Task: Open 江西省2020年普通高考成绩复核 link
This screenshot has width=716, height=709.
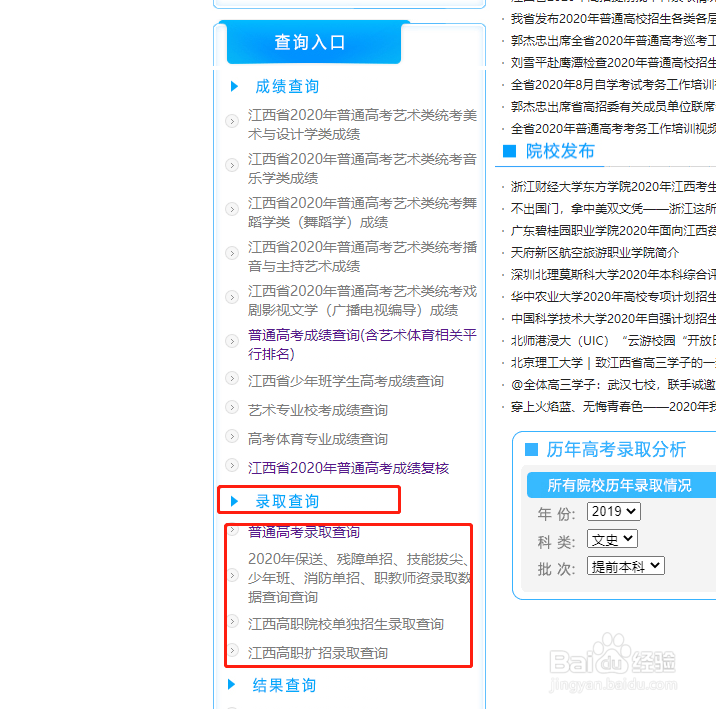Action: 348,468
